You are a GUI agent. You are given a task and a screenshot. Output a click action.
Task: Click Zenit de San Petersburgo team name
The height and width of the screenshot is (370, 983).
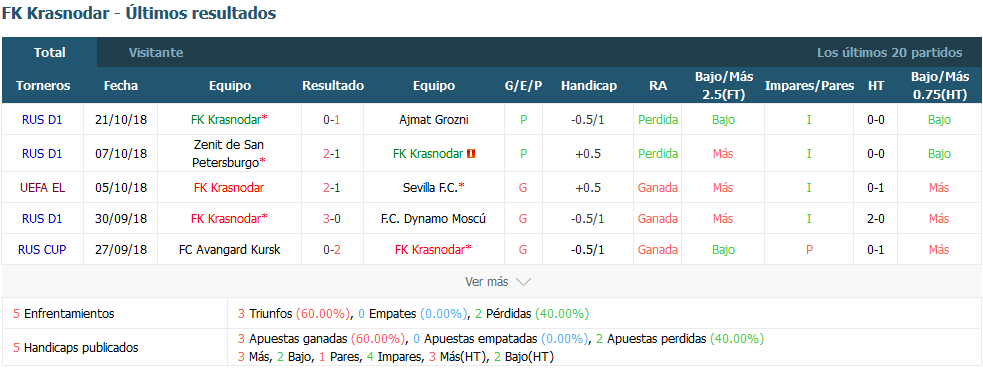[x=229, y=154]
